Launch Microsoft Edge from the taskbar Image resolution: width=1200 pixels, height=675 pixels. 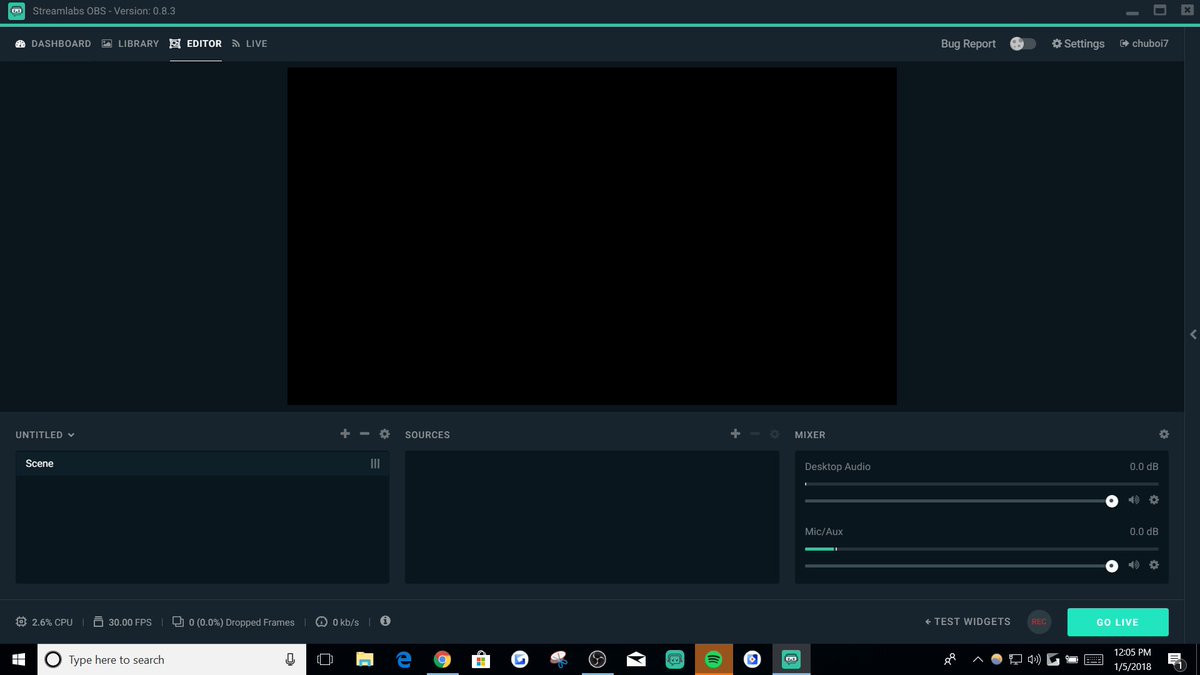coord(404,659)
